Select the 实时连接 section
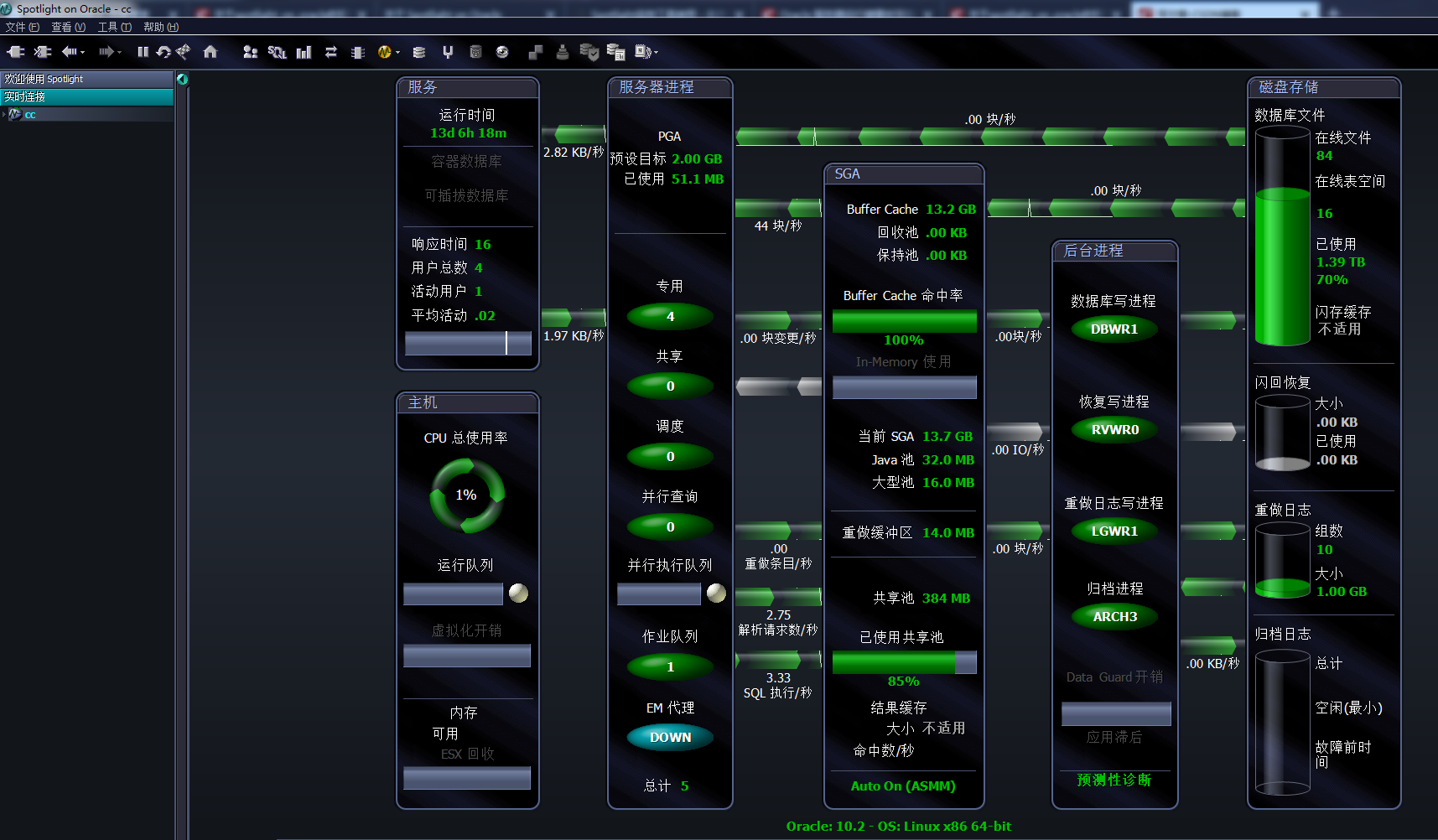 (x=87, y=96)
